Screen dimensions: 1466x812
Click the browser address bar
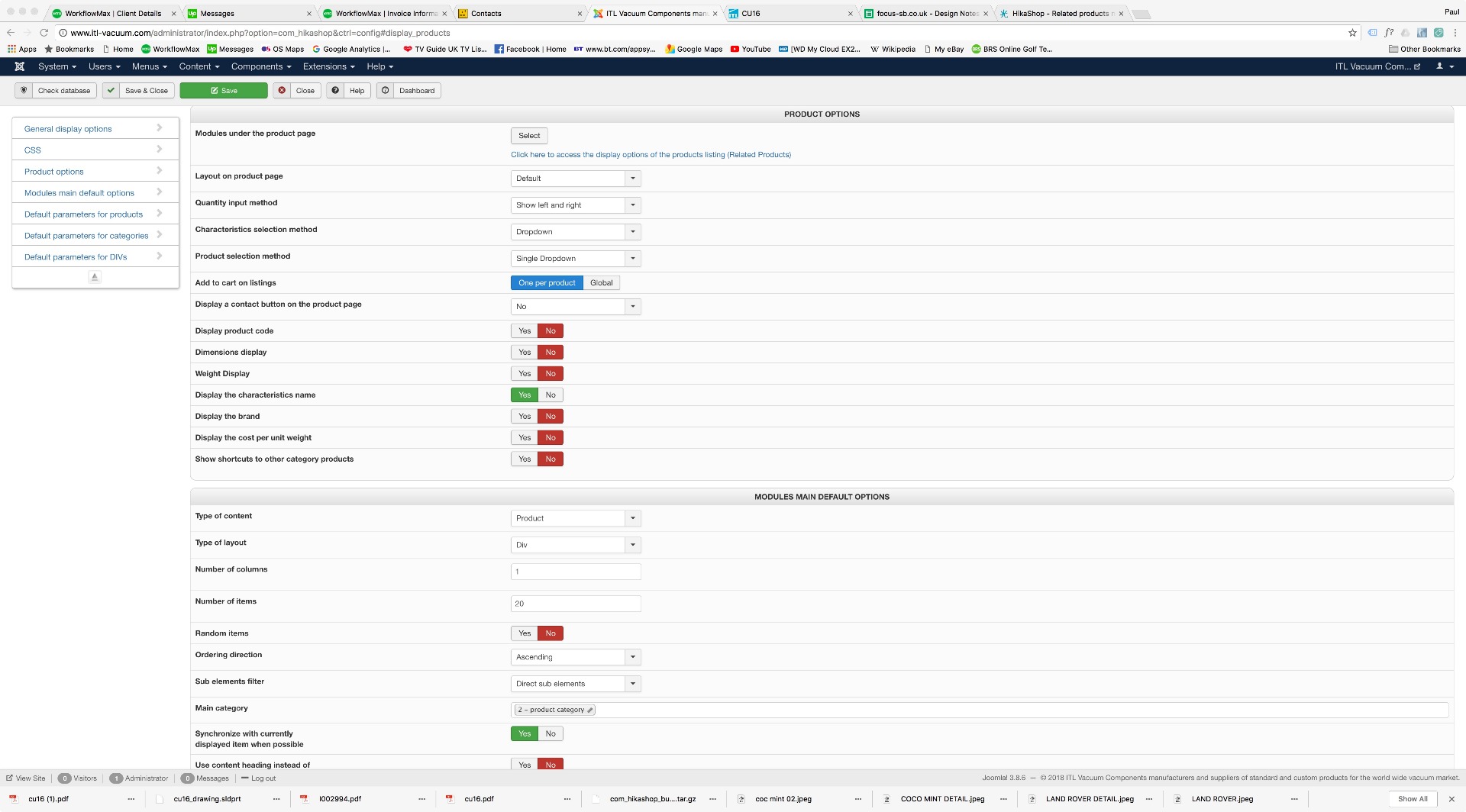click(x=702, y=33)
